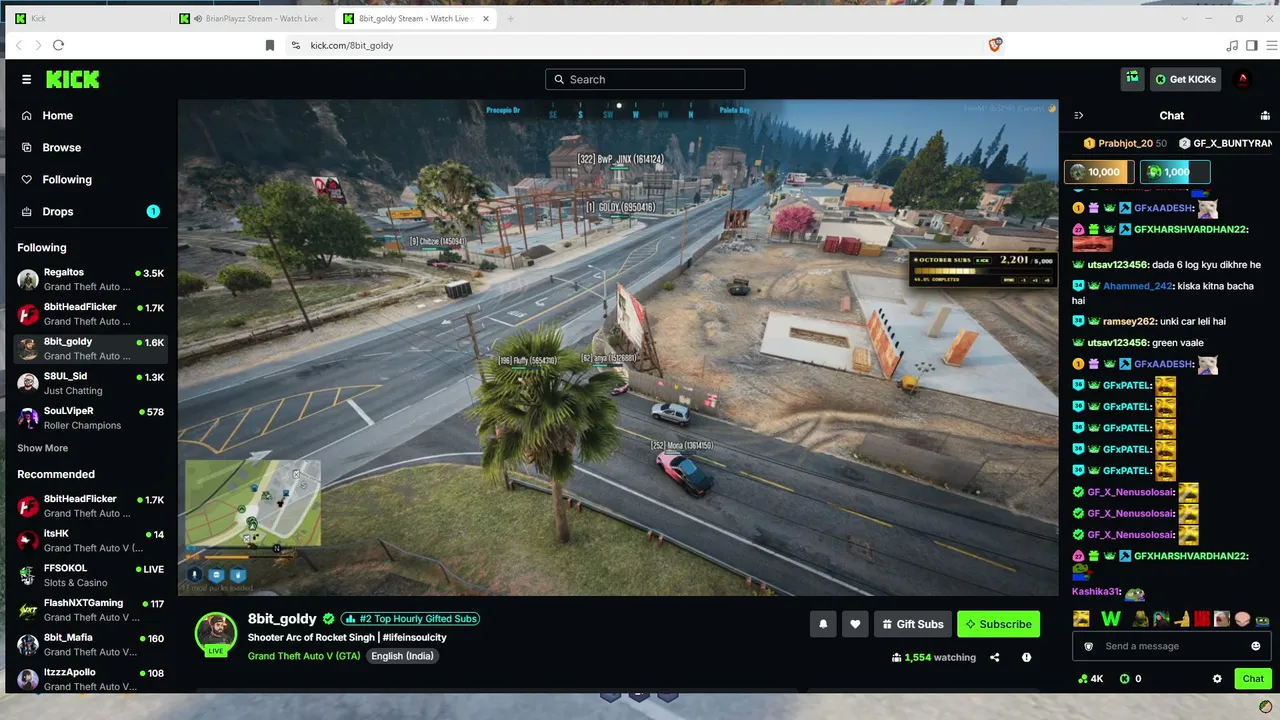Expand the Following list with Show More

pos(43,448)
